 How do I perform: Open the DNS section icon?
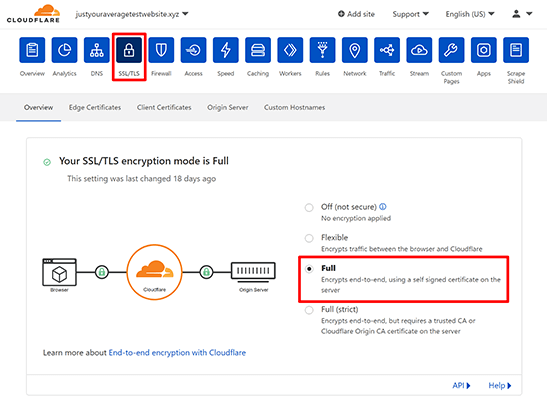coord(97,50)
